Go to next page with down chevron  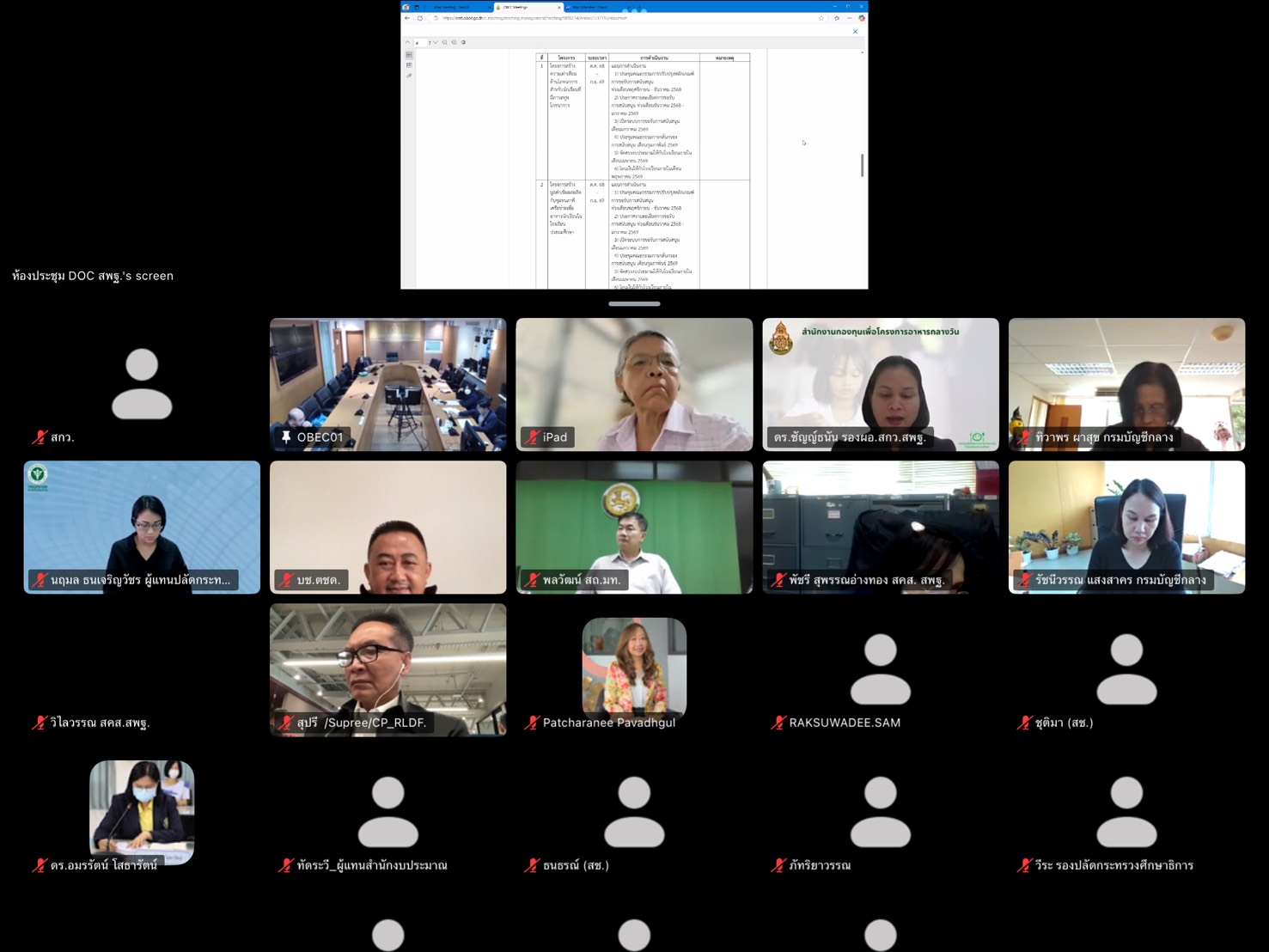(x=436, y=42)
